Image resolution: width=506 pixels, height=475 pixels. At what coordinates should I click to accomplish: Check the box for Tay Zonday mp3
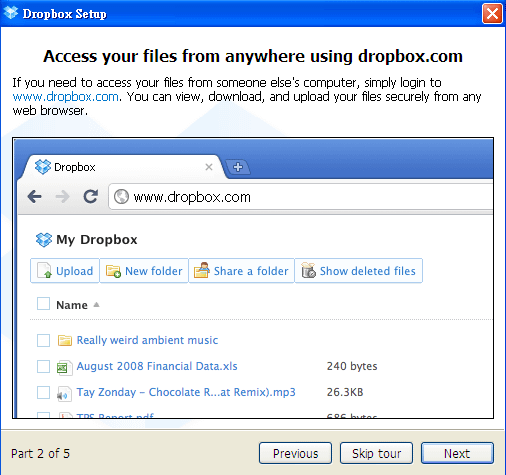[x=43, y=392]
